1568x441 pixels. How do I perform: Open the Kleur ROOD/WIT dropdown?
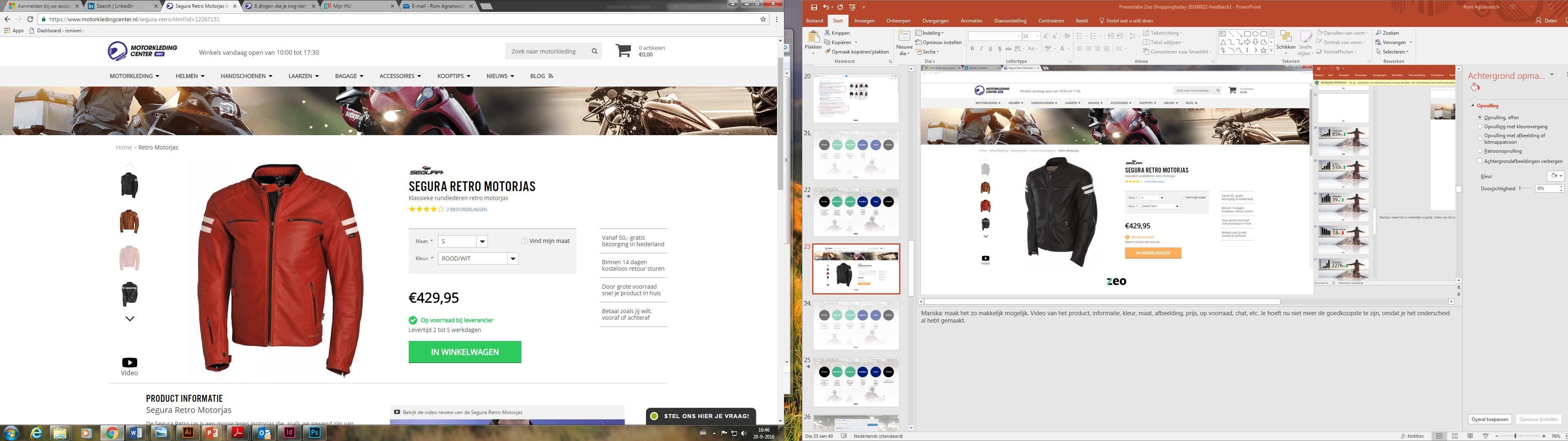click(x=479, y=258)
